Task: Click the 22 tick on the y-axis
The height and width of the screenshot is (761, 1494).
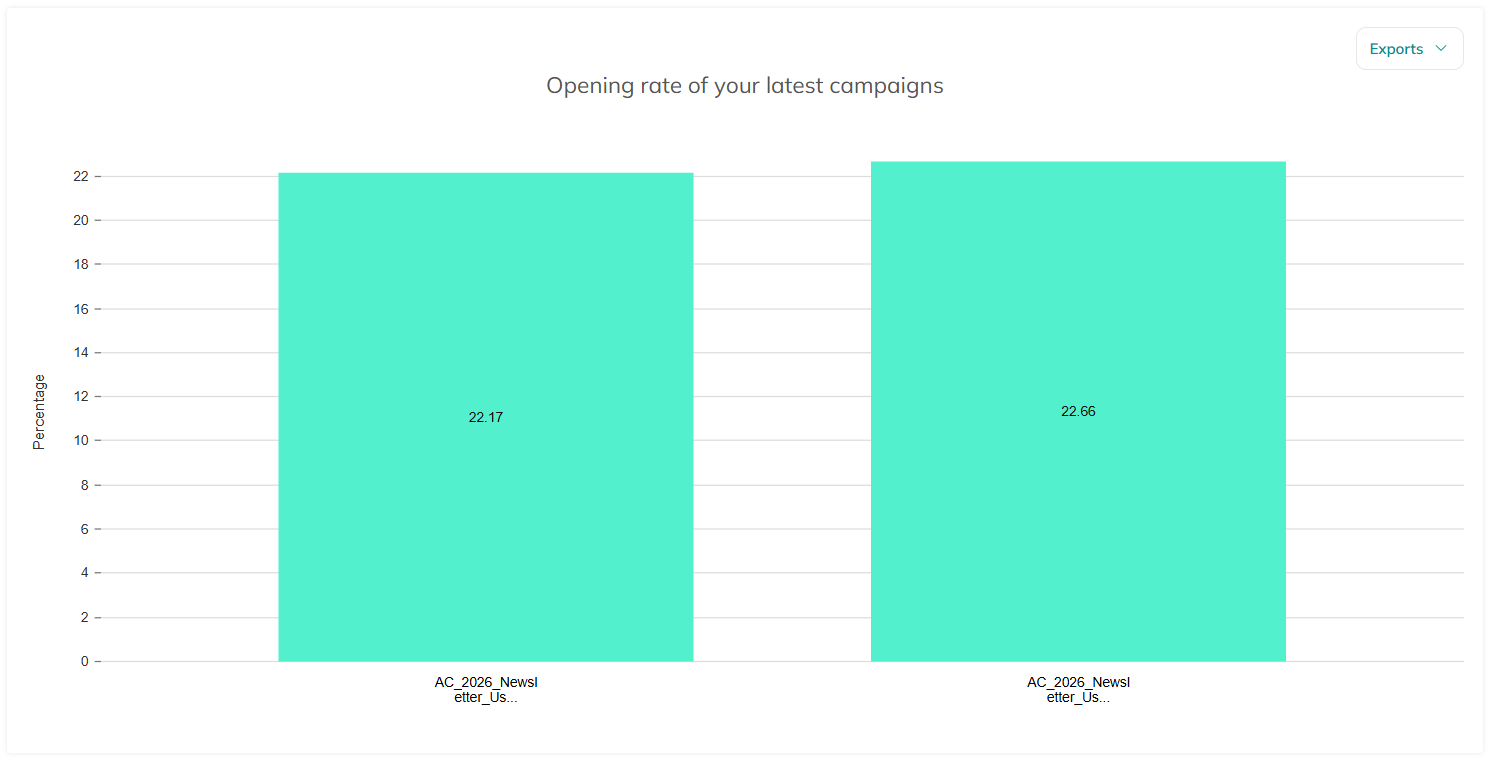Action: (81, 177)
